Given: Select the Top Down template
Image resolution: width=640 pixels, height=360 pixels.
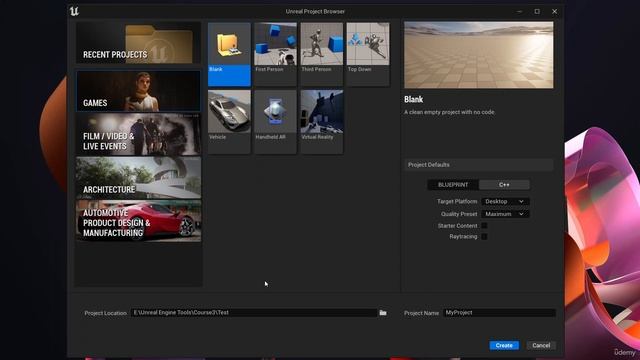Looking at the screenshot, I should pyautogui.click(x=368, y=54).
